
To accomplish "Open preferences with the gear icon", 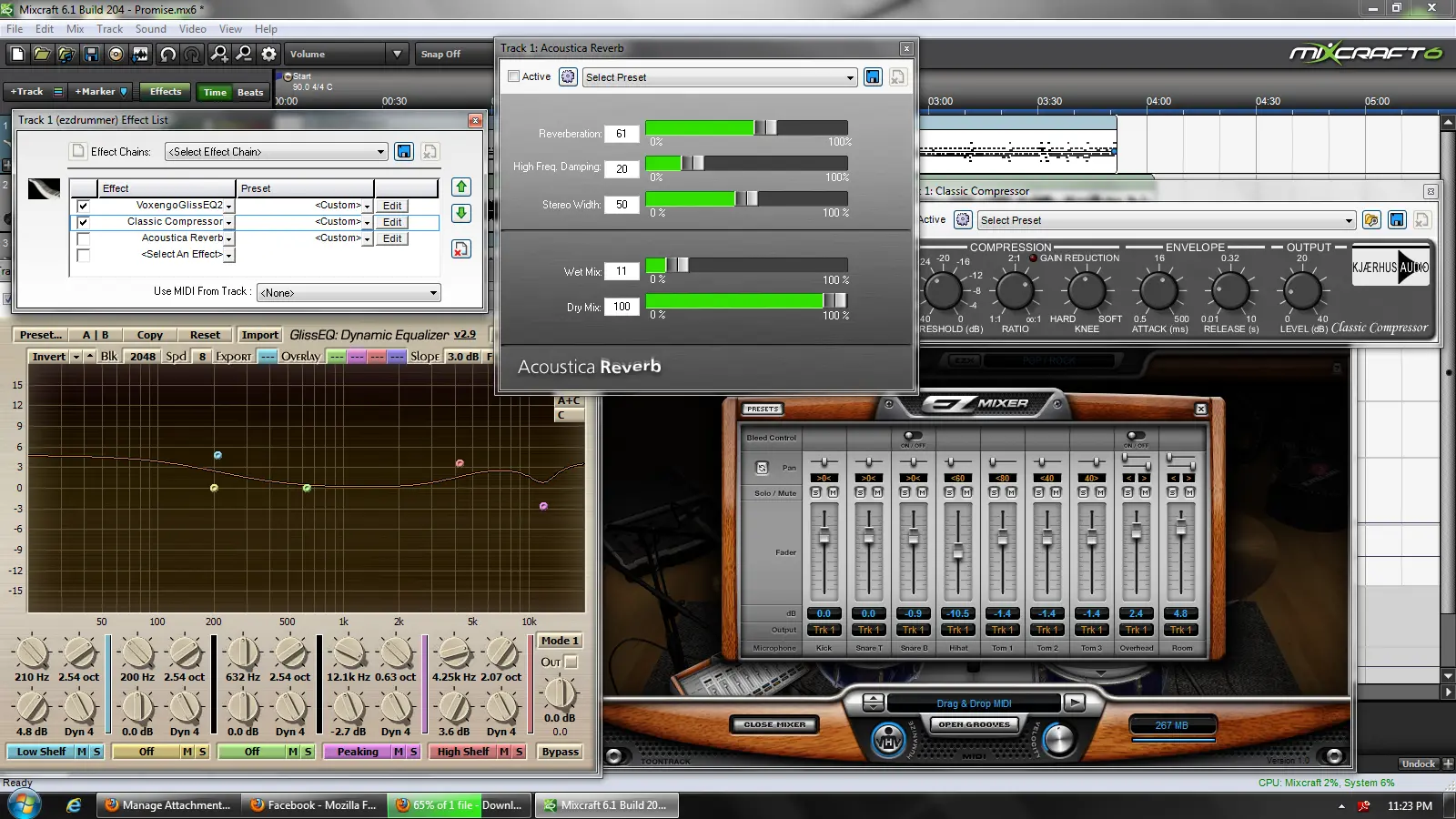I will tap(268, 55).
